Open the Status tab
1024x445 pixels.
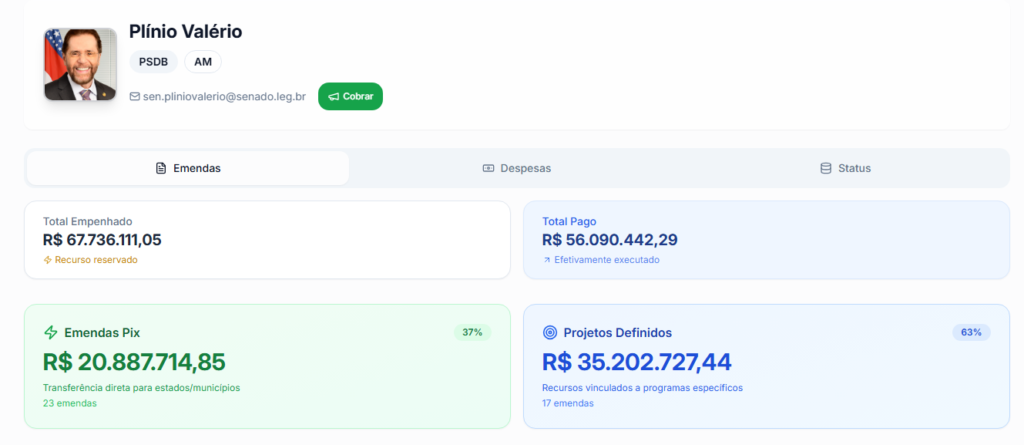coord(846,168)
